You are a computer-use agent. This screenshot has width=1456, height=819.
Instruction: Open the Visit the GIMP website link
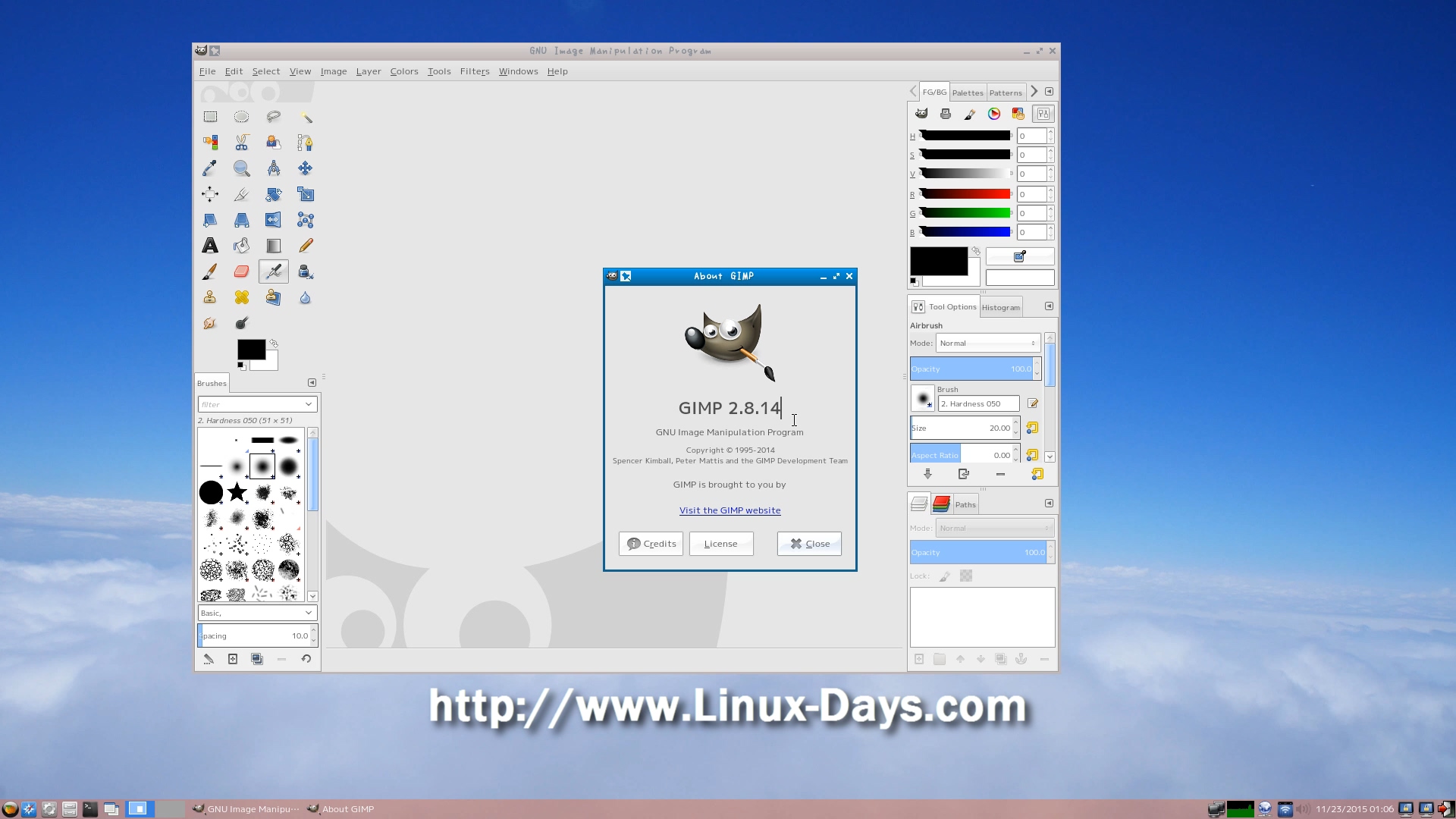730,510
